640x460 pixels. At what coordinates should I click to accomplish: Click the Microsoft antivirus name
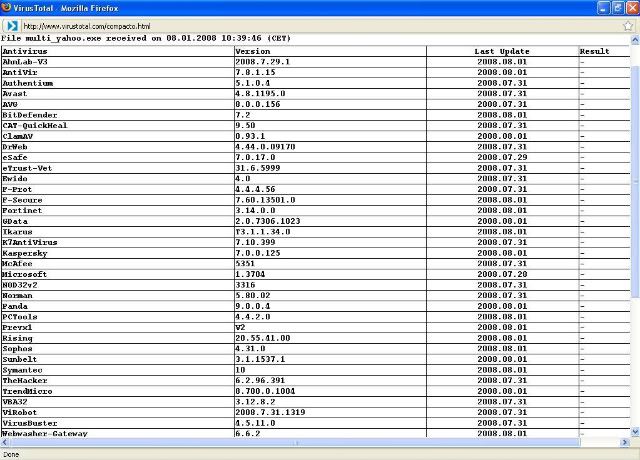(x=24, y=274)
